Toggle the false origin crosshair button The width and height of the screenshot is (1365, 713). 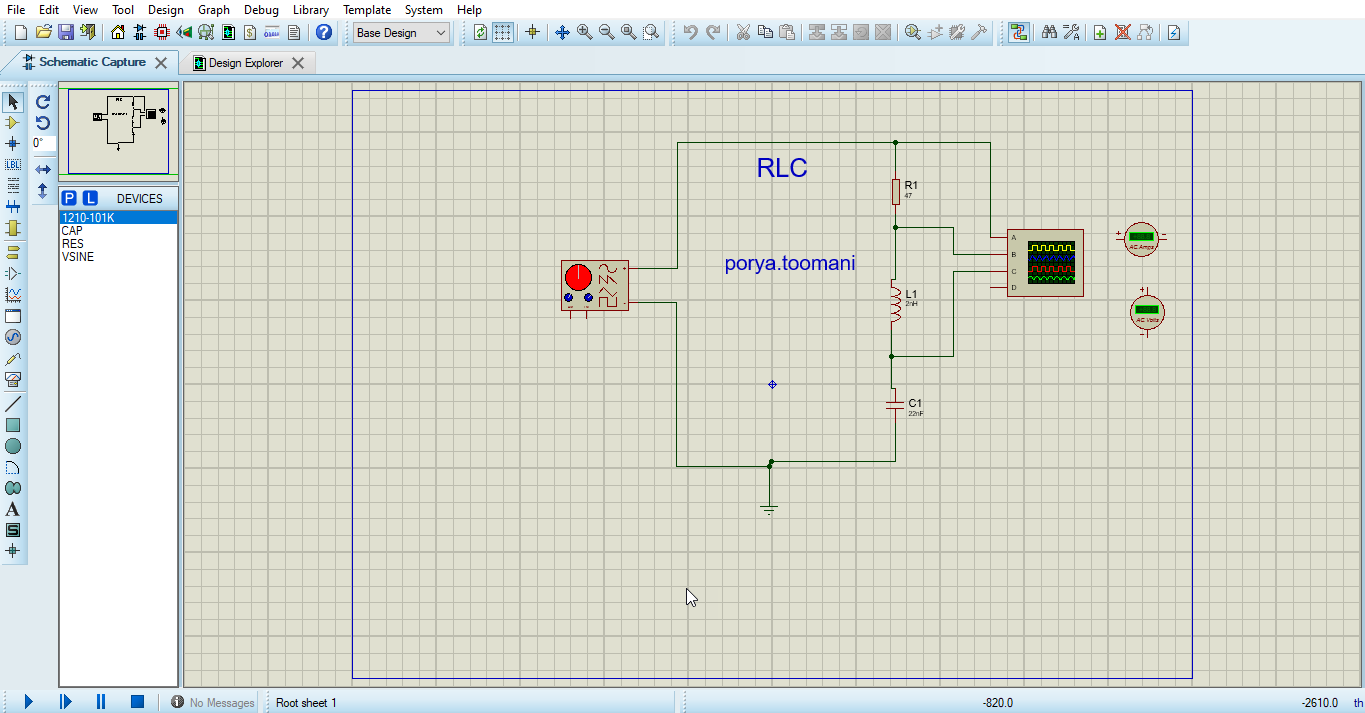[532, 32]
